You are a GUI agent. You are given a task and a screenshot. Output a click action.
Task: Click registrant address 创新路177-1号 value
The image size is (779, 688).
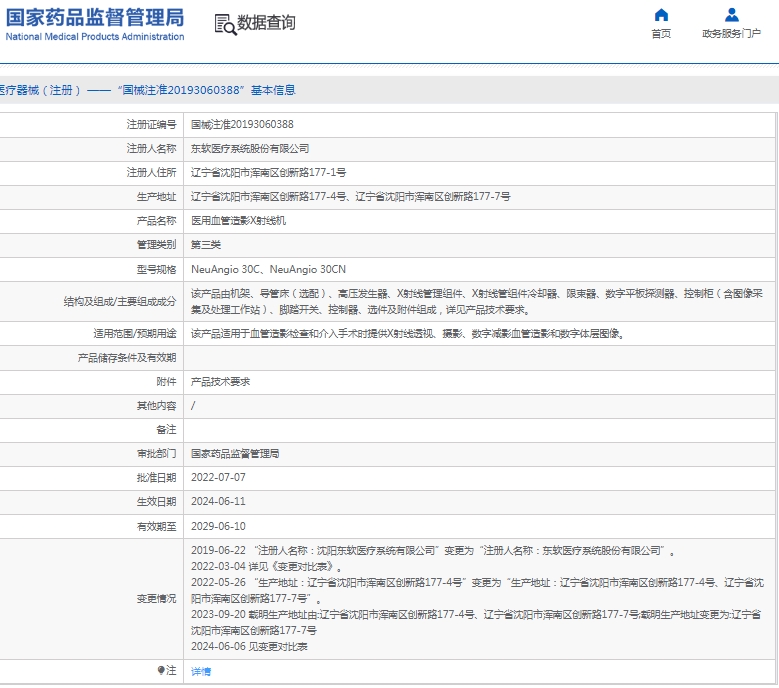(x=269, y=172)
